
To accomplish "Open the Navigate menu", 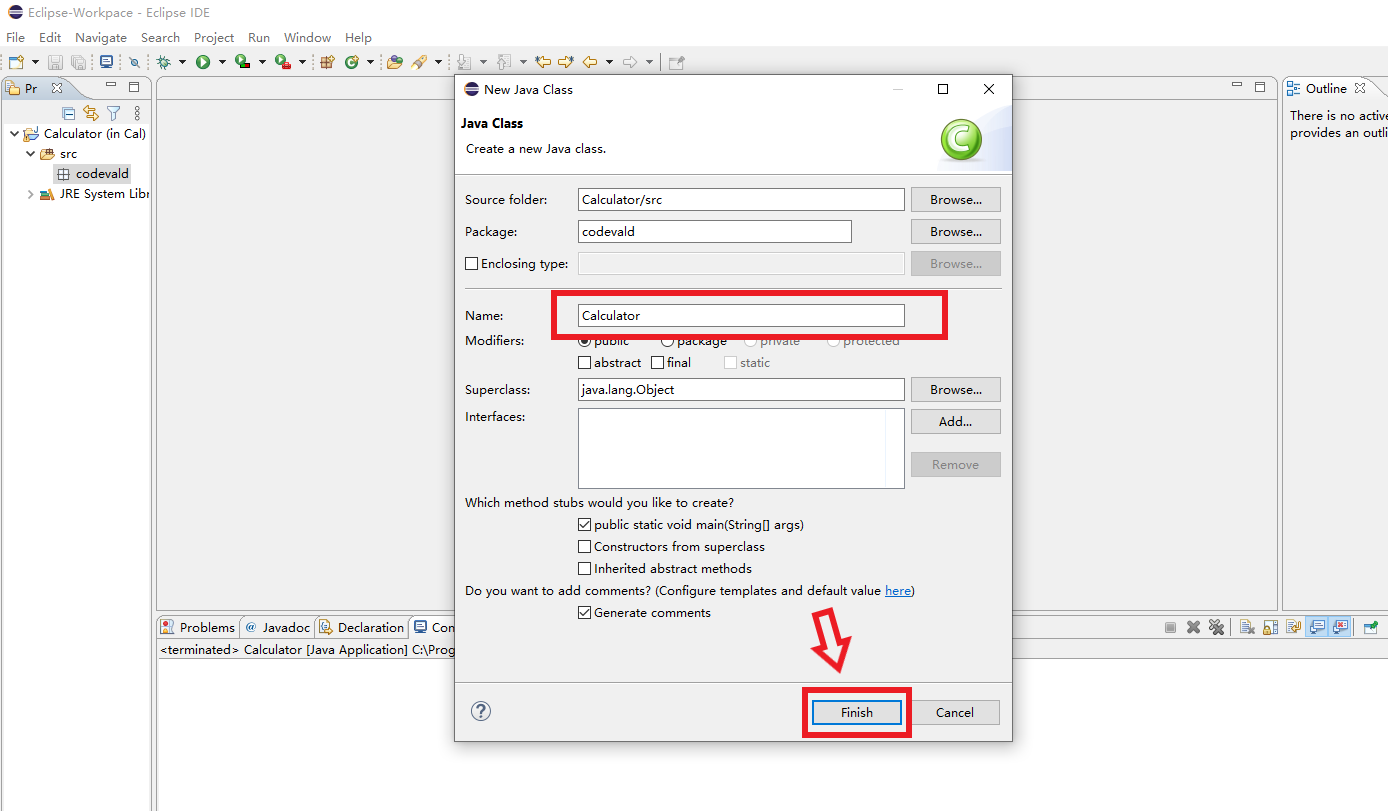I will (x=101, y=37).
